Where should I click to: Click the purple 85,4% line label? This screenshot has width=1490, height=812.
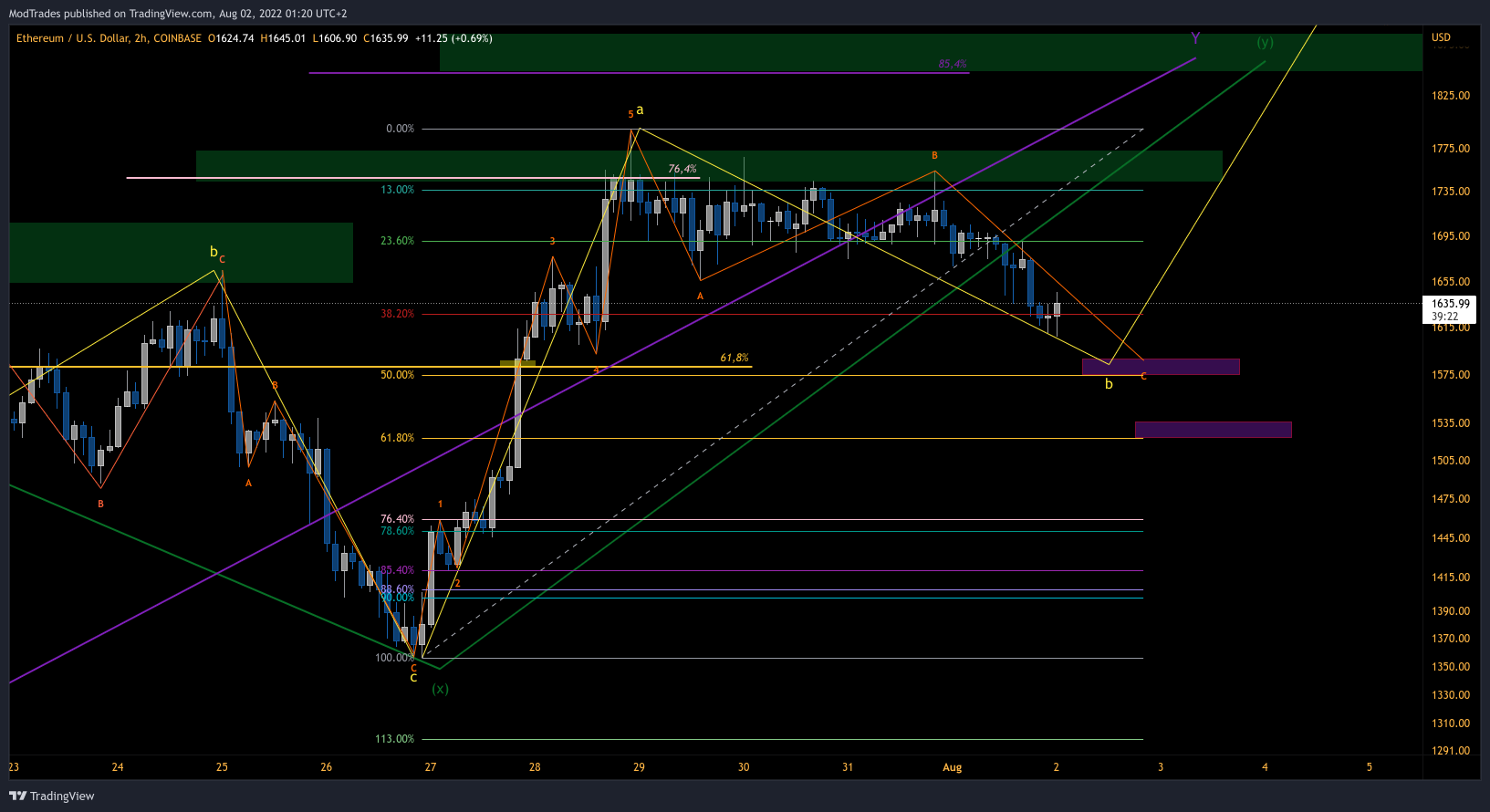953,64
